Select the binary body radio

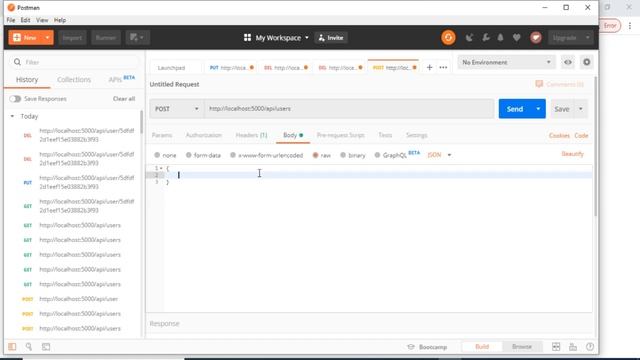click(x=343, y=155)
